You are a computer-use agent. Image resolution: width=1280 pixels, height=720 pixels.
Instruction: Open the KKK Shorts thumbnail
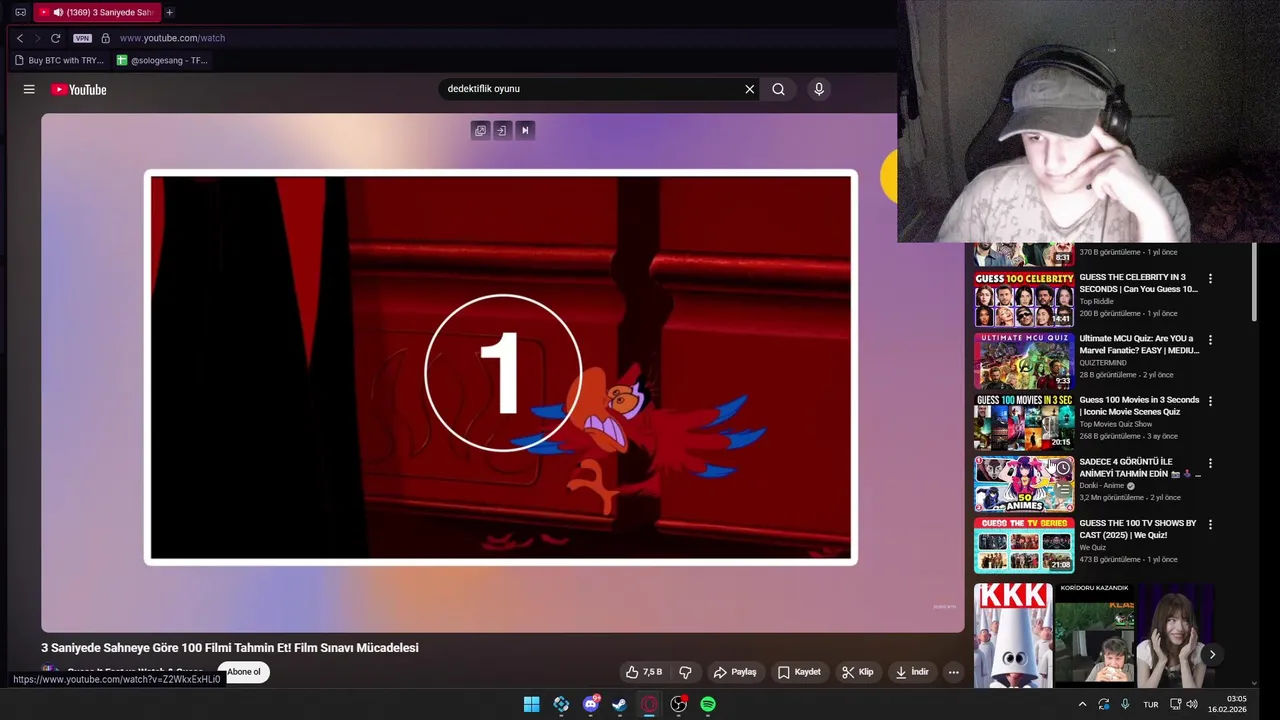coord(1013,636)
